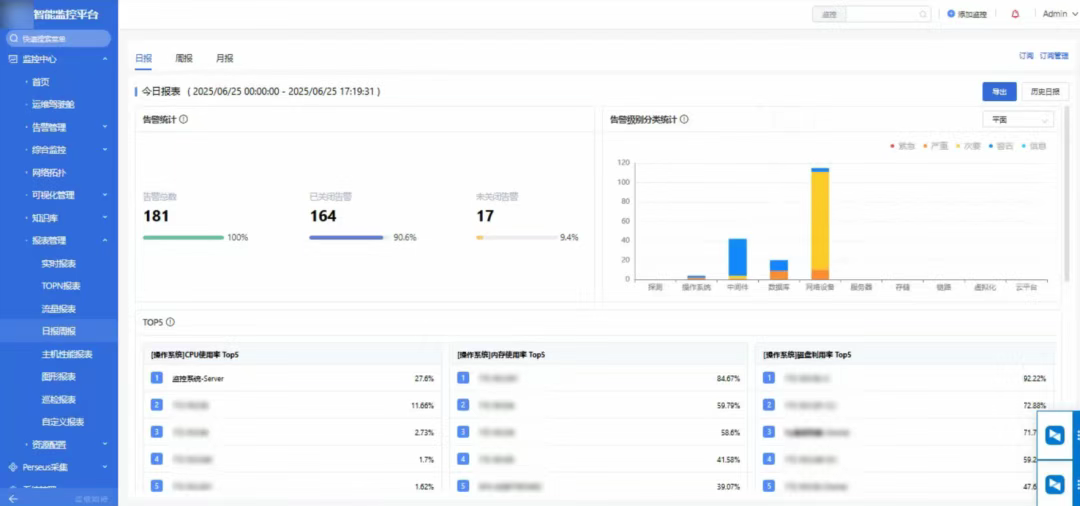Click the info icon beside TOP5 heading
The image size is (1080, 506).
(x=170, y=322)
